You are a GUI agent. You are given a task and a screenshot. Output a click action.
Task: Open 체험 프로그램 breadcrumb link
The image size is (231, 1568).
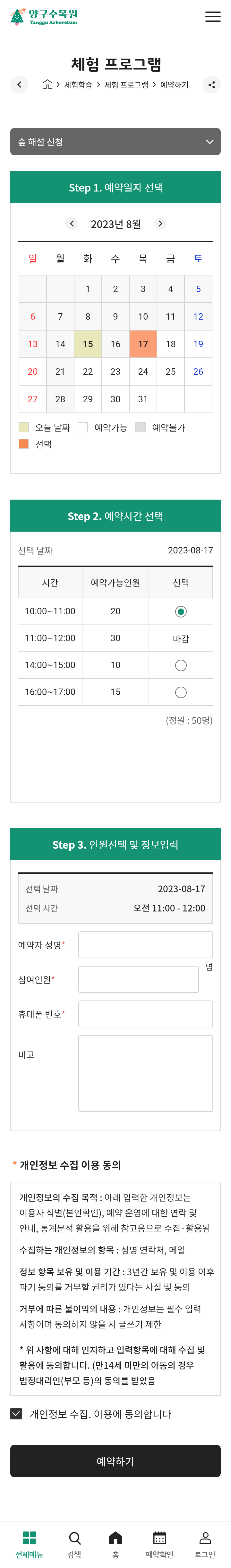coord(126,85)
